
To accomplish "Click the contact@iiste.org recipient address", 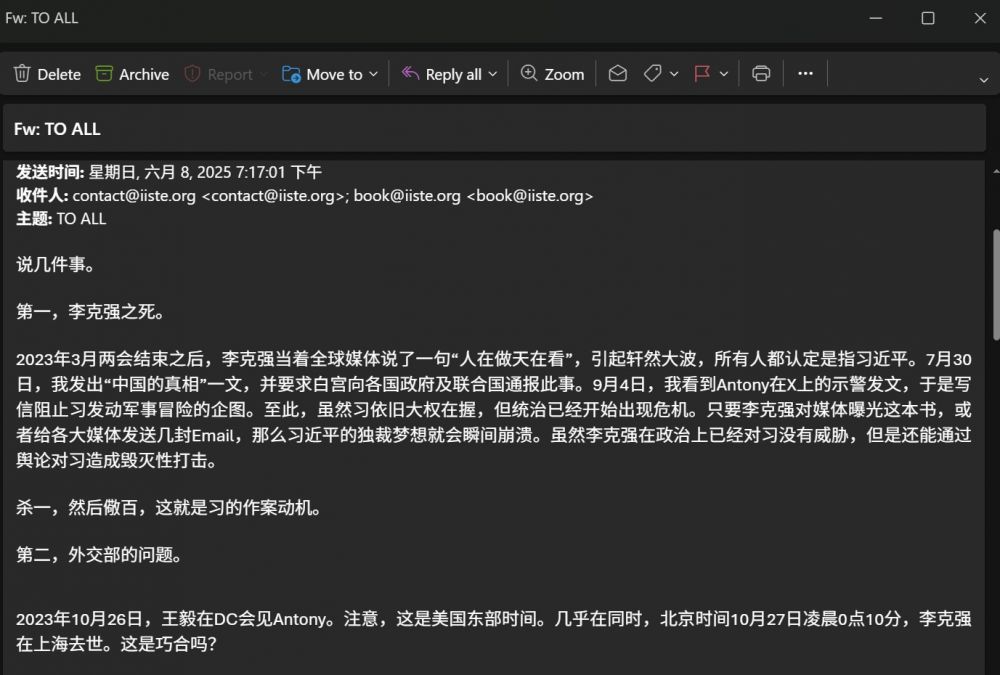I will click(134, 196).
